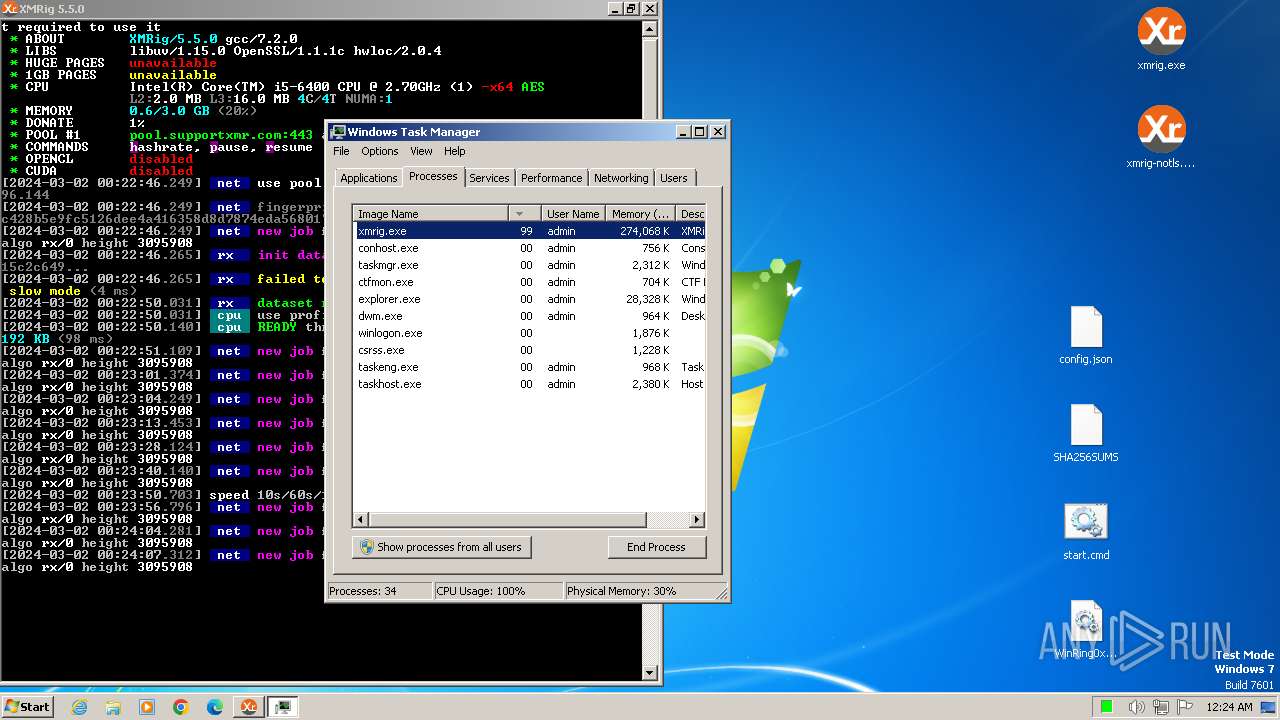Click the CPU sort arrow column header
This screenshot has height=720, width=1280.
524,214
